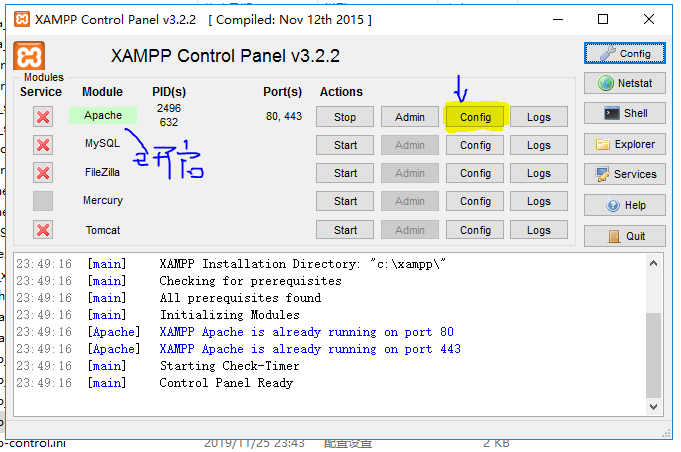View Mercury Logs

click(x=539, y=201)
